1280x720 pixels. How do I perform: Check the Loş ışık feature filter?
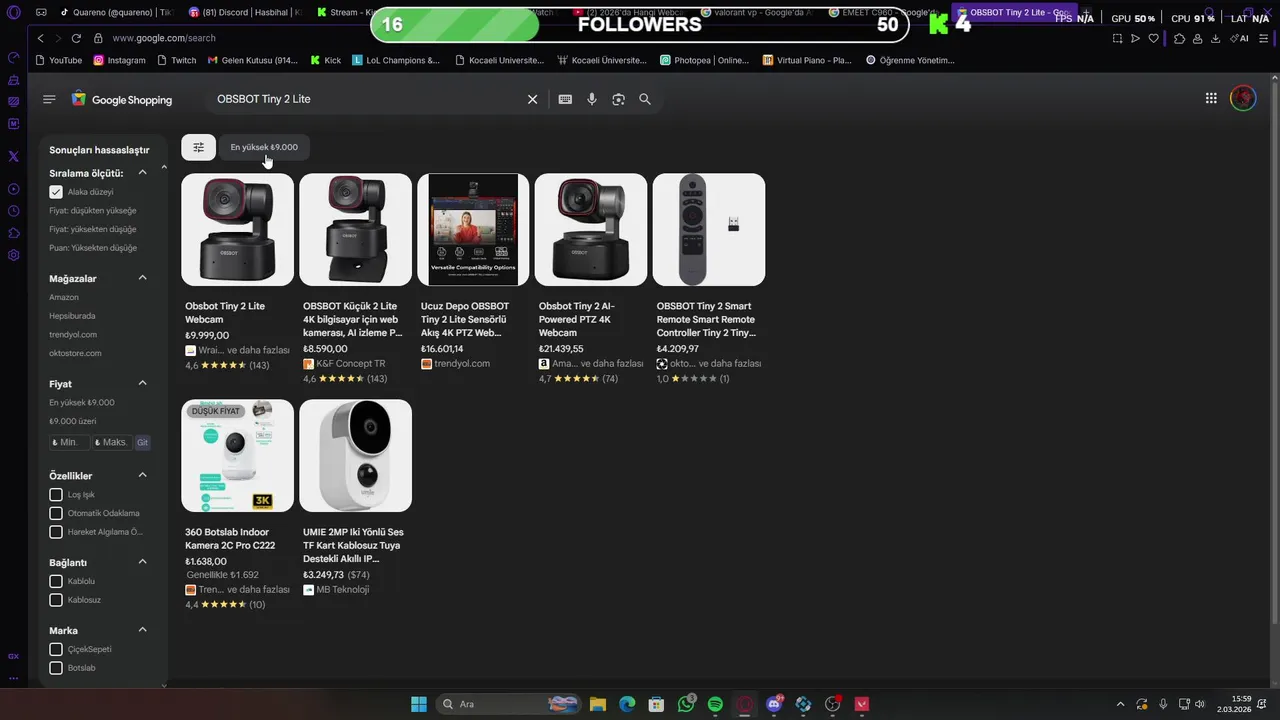click(56, 495)
